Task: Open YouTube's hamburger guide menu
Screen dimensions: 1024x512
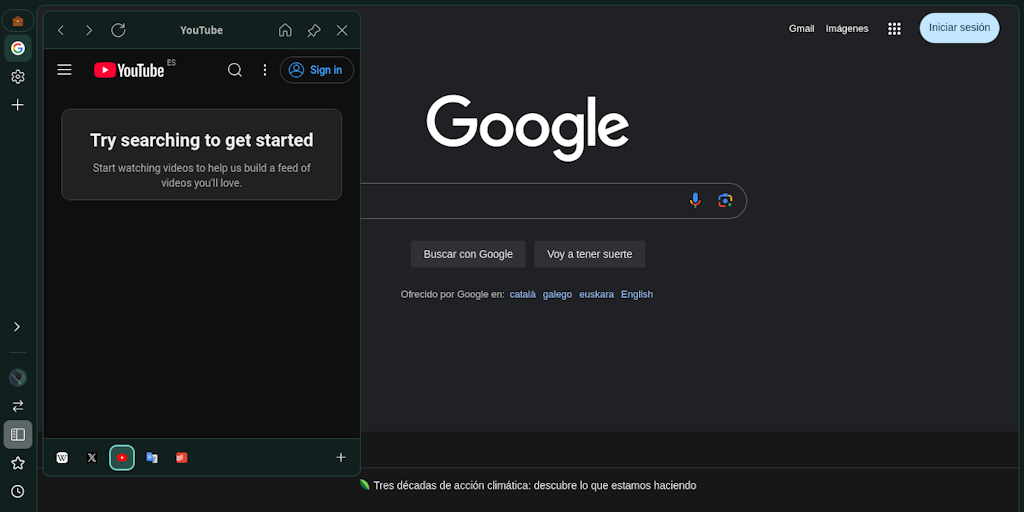Action: pos(65,70)
